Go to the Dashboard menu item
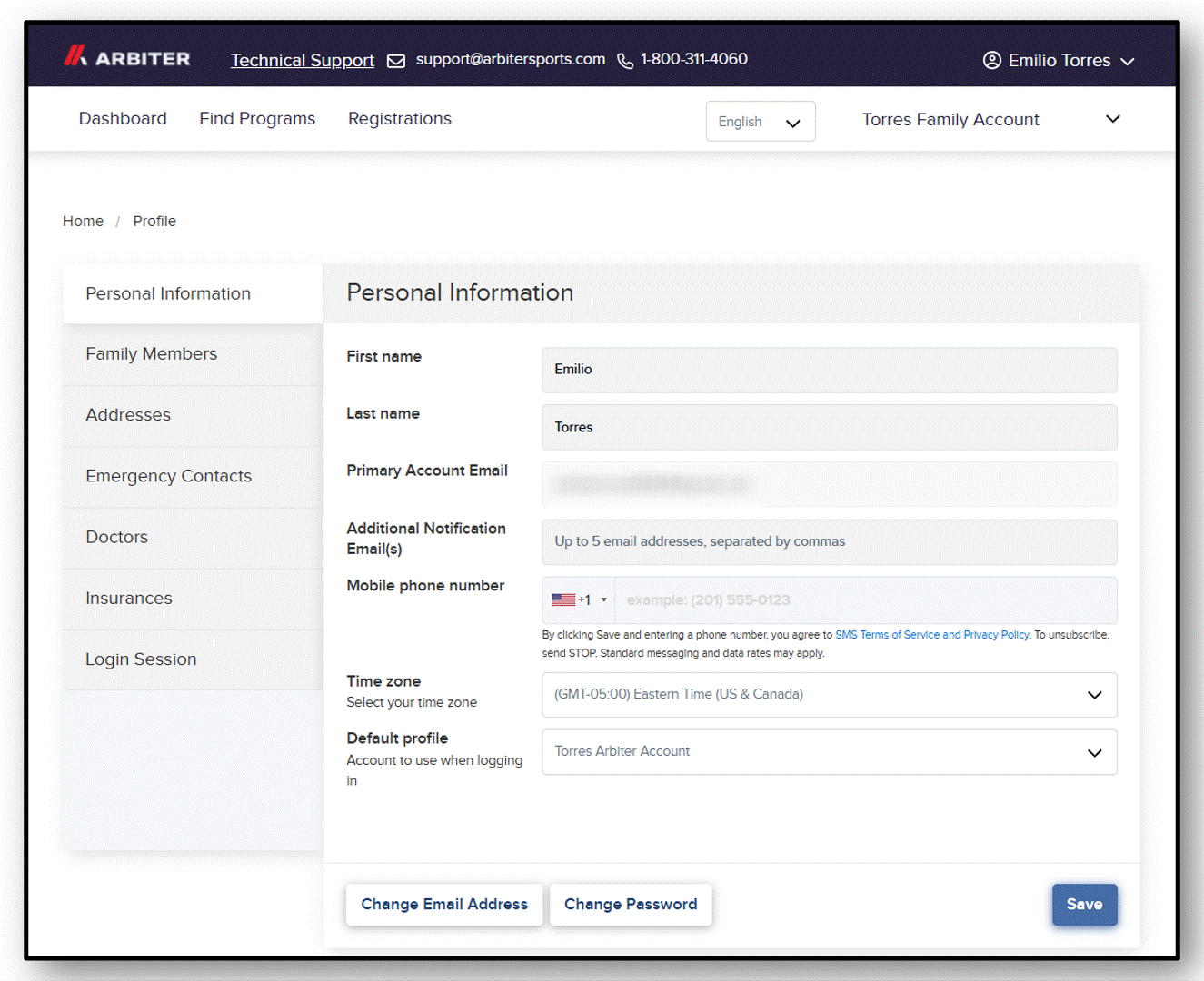Screen dimensions: 1204x981 pos(123,119)
